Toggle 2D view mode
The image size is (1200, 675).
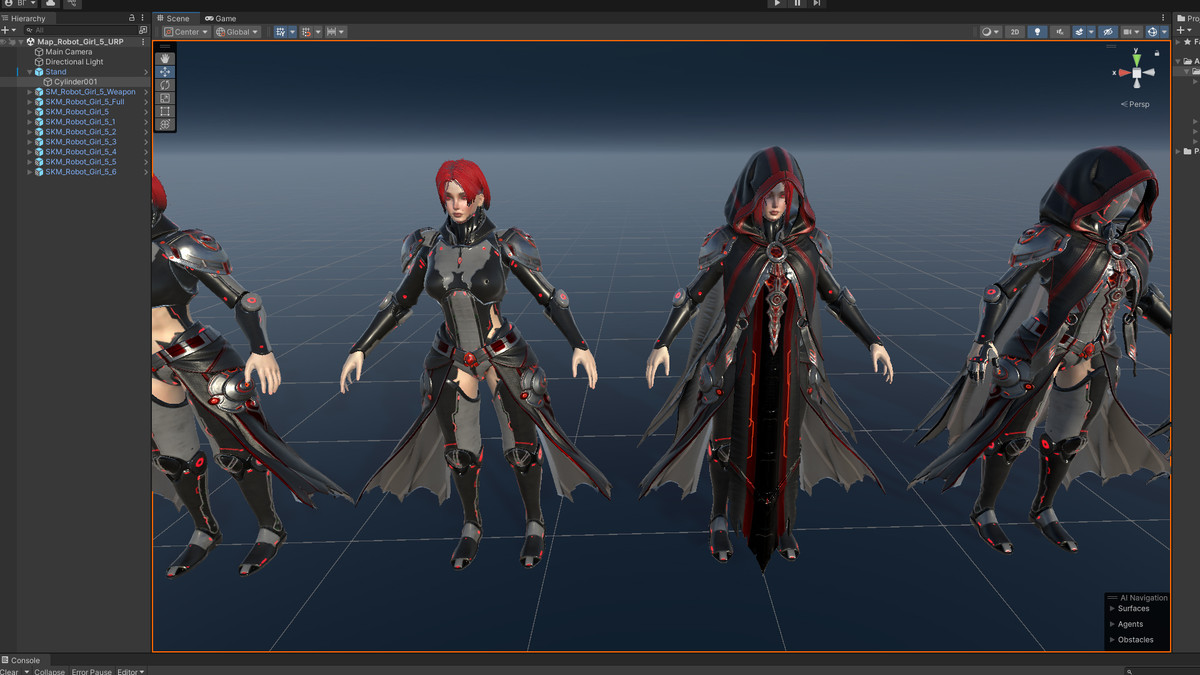[1015, 32]
